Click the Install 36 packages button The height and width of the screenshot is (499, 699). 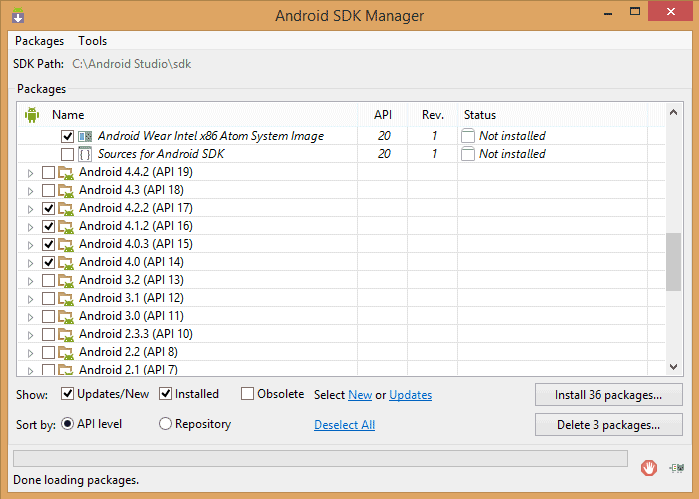point(609,395)
